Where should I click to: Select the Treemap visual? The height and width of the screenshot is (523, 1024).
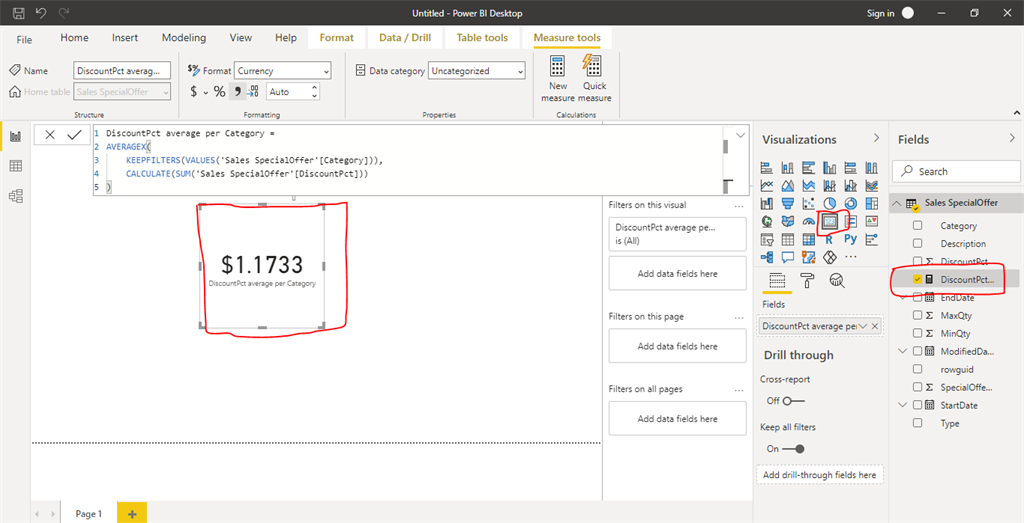(871, 204)
